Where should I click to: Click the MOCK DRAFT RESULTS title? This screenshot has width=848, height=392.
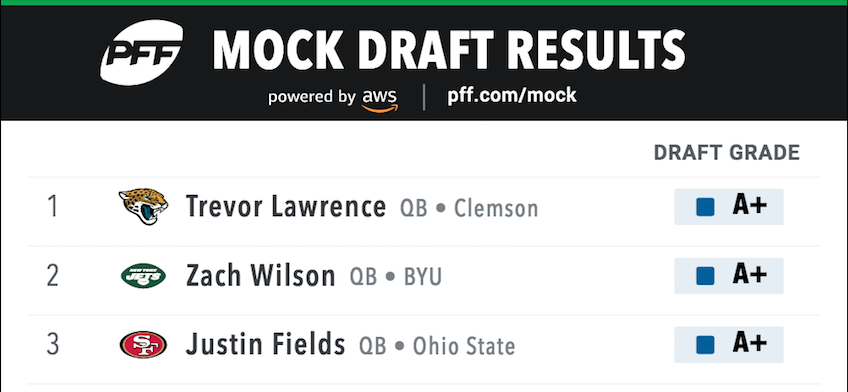[449, 50]
